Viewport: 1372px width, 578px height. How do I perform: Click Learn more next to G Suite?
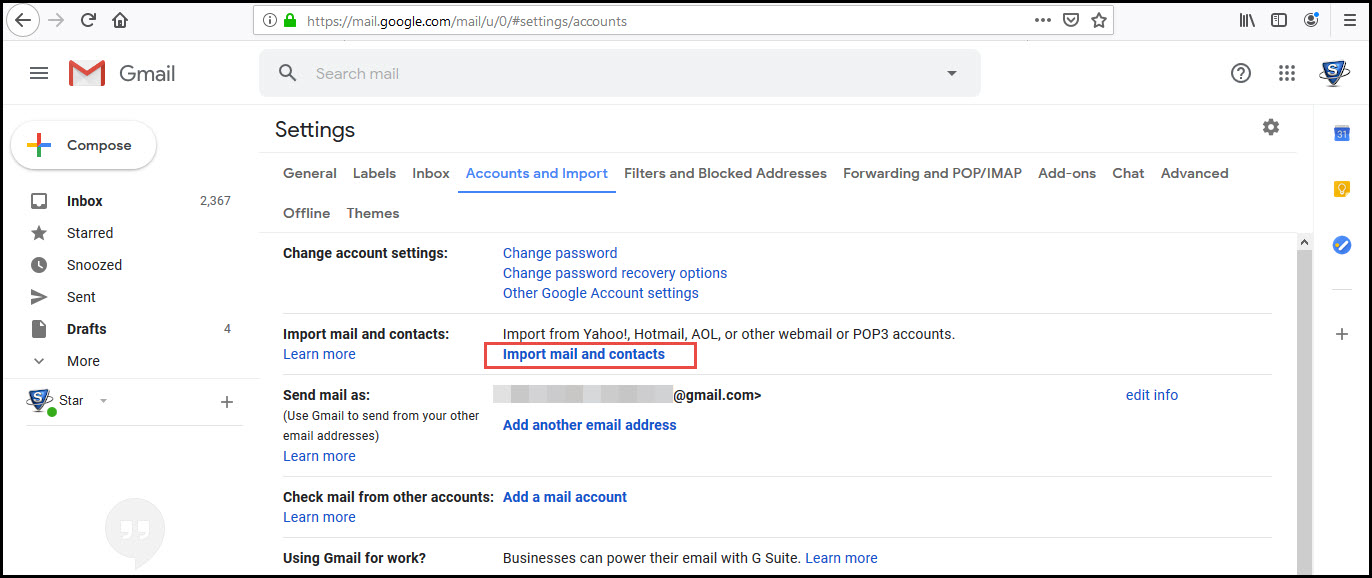pyautogui.click(x=841, y=558)
